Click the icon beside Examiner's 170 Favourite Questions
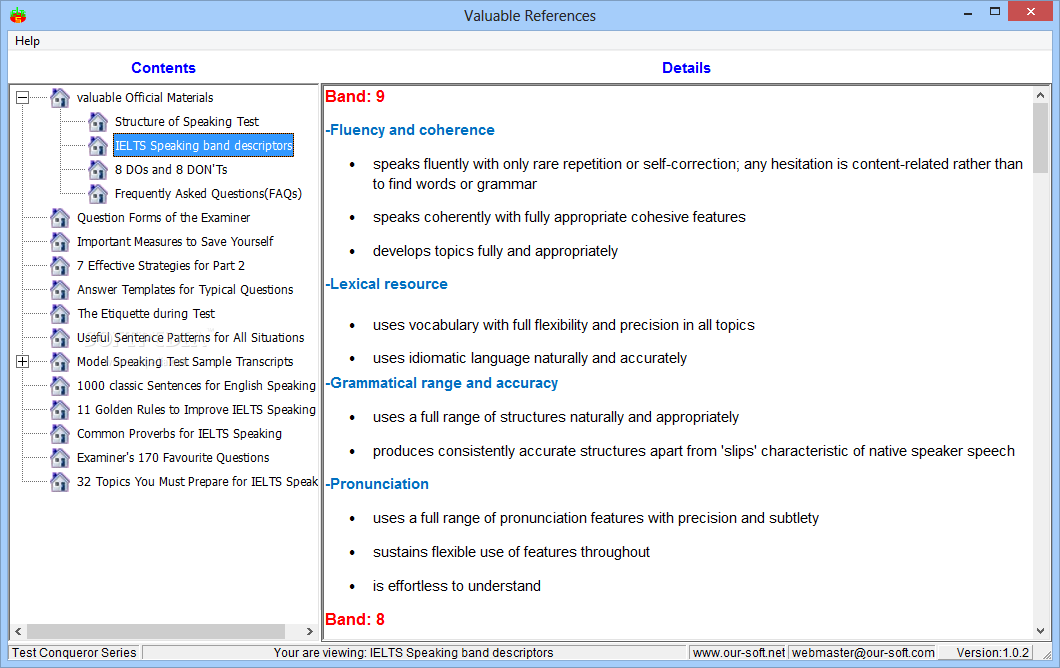The width and height of the screenshot is (1060, 668). 60,458
